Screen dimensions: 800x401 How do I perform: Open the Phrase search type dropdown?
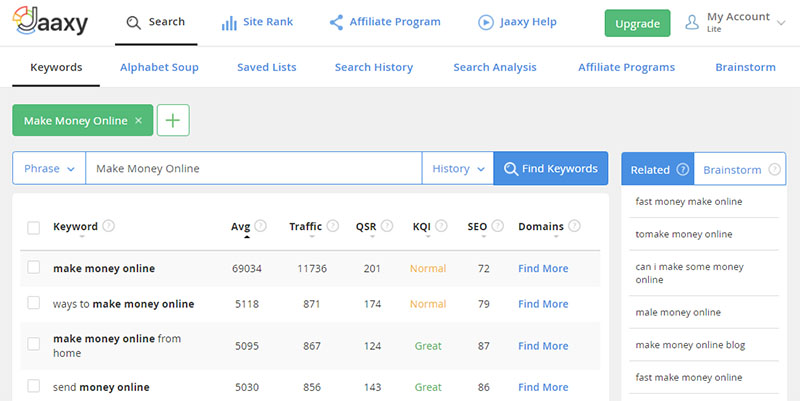point(49,168)
